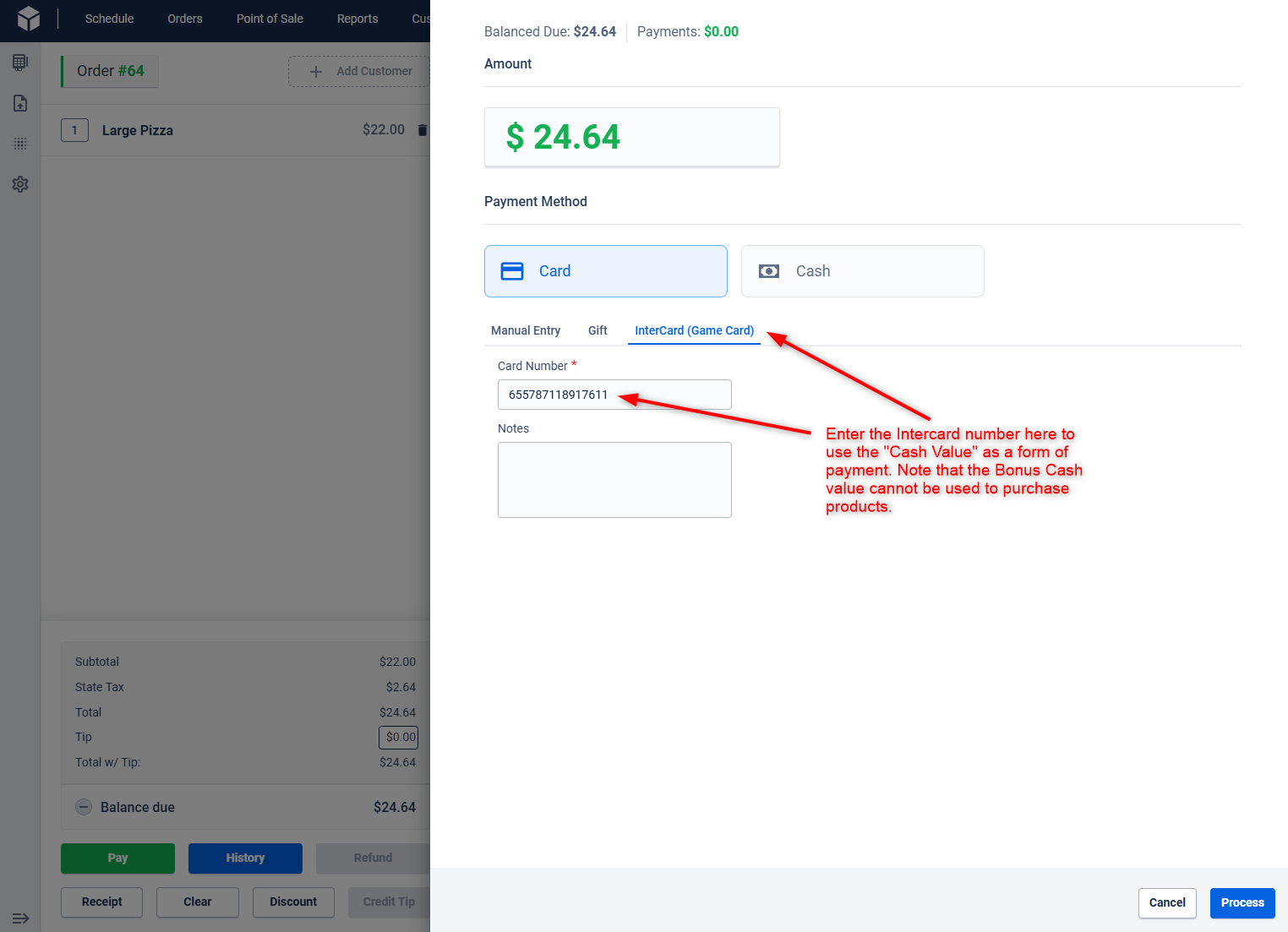Collapse Balance due with the minus icon
This screenshot has width=1288, height=932.
(84, 807)
